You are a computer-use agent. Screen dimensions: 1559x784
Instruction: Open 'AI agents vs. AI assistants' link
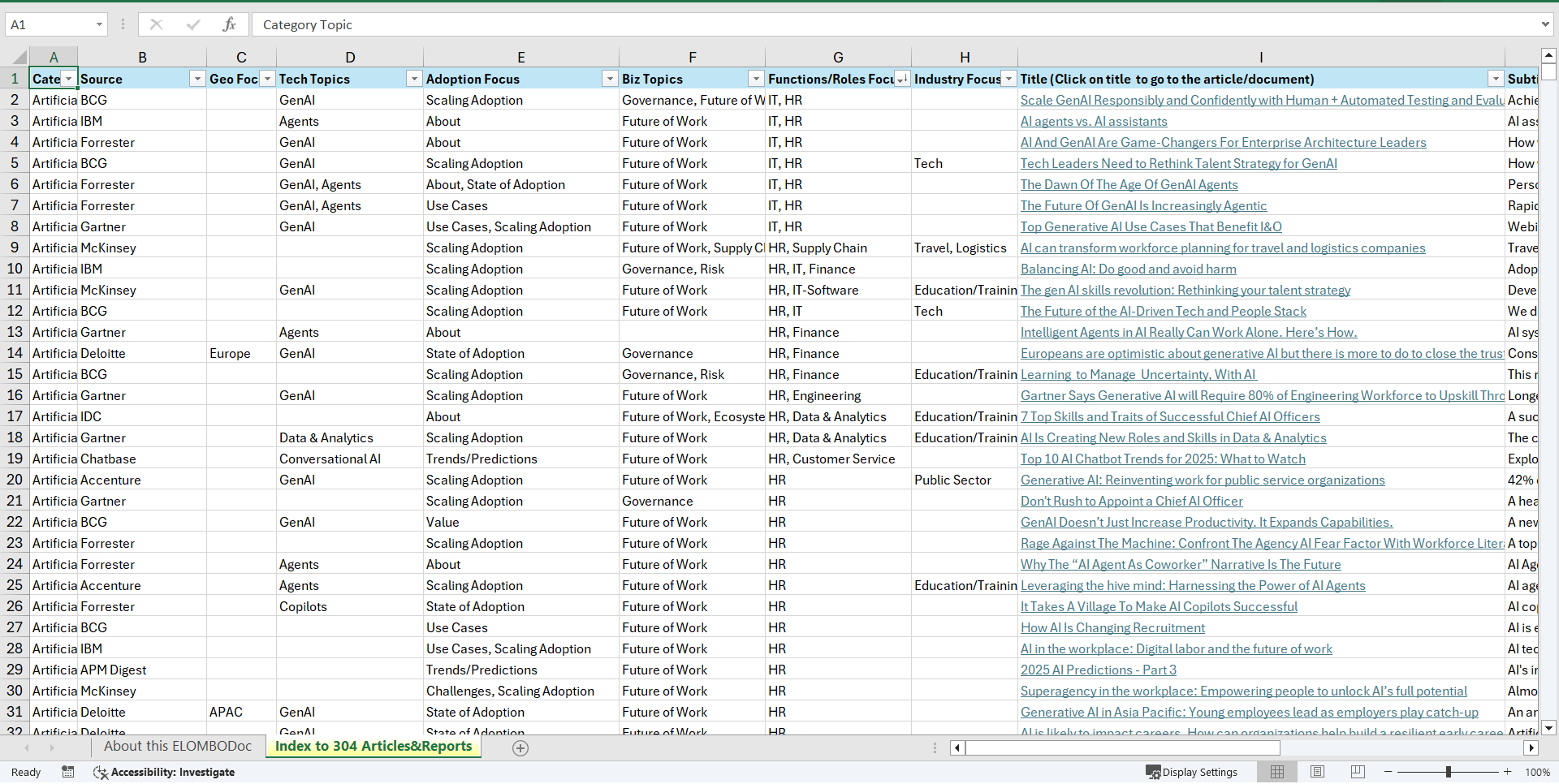pyautogui.click(x=1094, y=122)
